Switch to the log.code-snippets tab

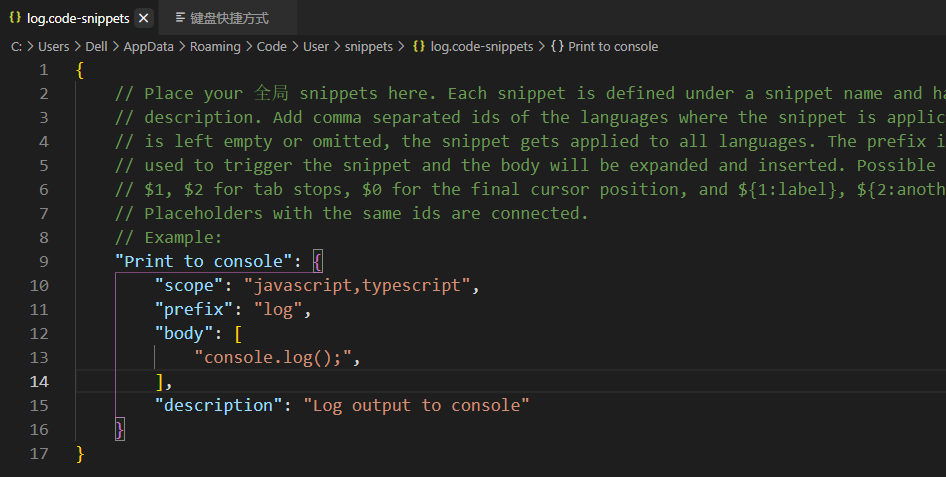coord(78,18)
